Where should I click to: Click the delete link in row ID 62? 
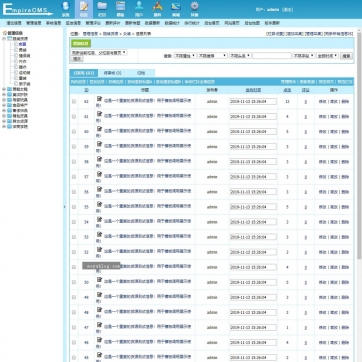point(345,101)
